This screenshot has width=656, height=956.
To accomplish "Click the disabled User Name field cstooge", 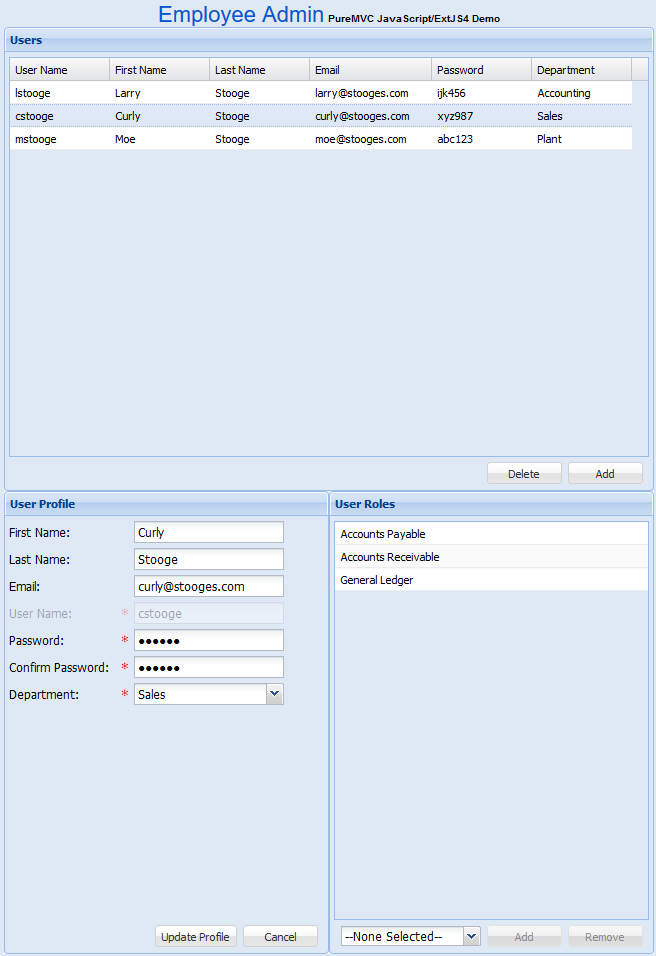I will click(209, 613).
